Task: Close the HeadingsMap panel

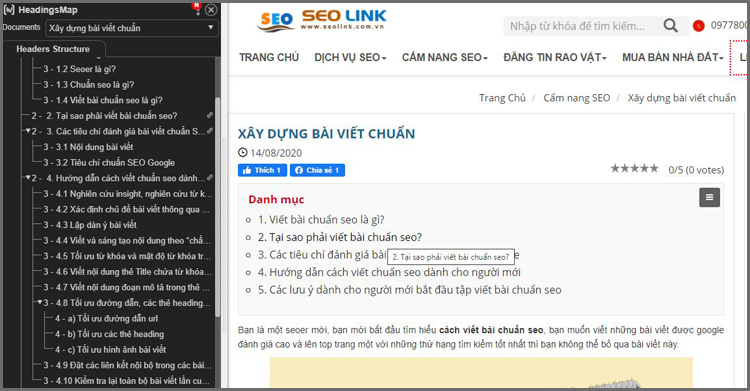Action: coord(211,10)
